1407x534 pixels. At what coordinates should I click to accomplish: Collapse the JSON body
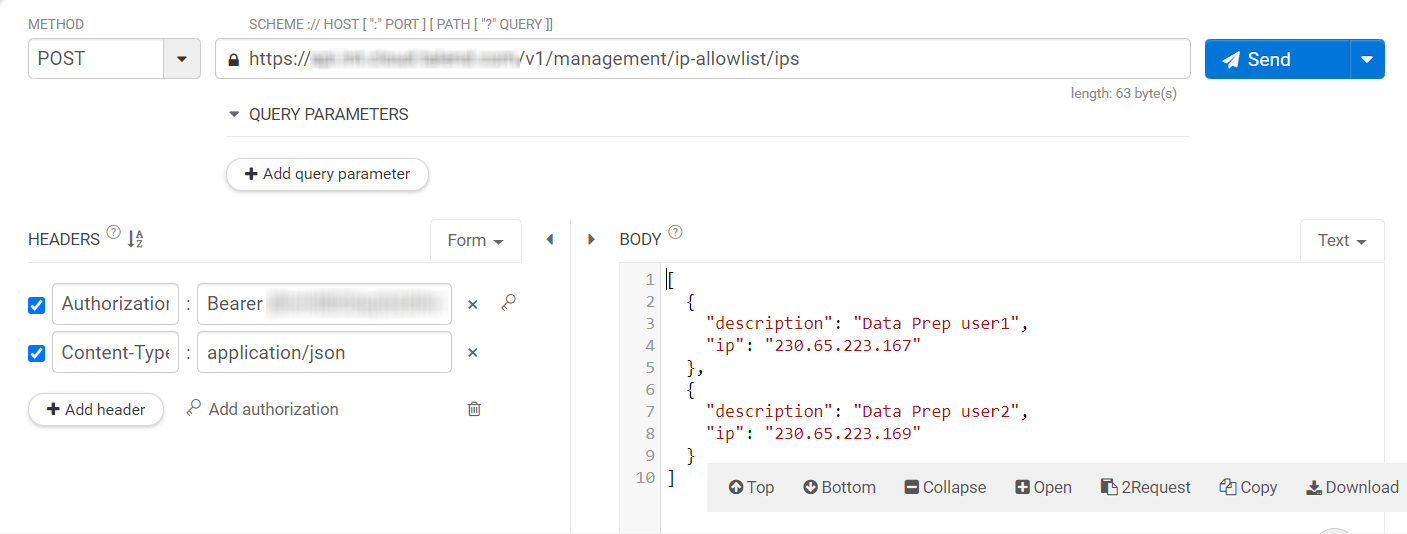(x=945, y=487)
